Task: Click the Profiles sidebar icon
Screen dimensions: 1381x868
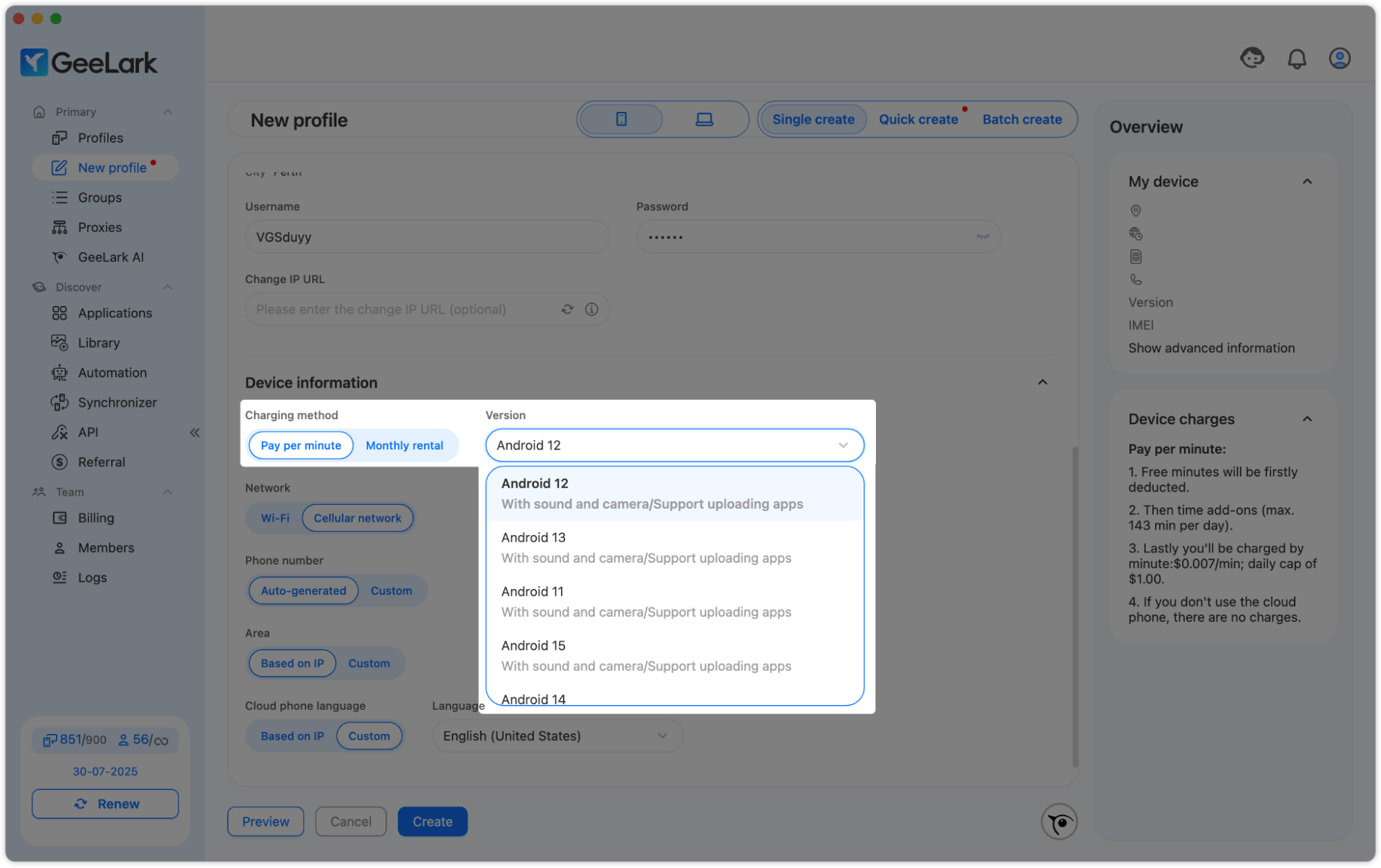Action: click(x=59, y=138)
